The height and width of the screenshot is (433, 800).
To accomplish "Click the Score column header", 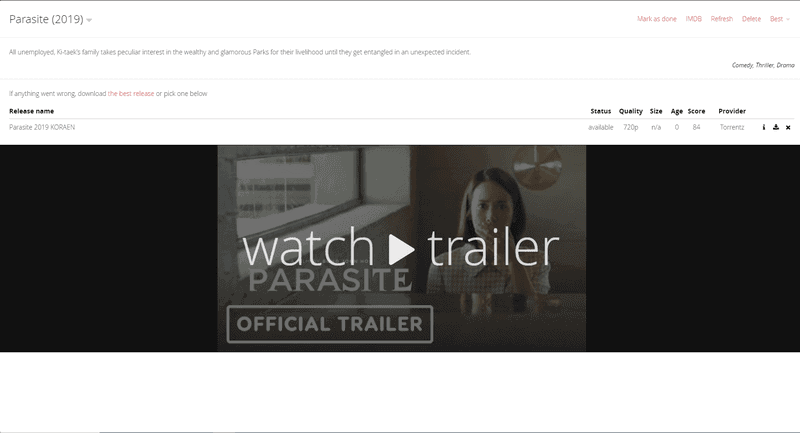I will (696, 111).
